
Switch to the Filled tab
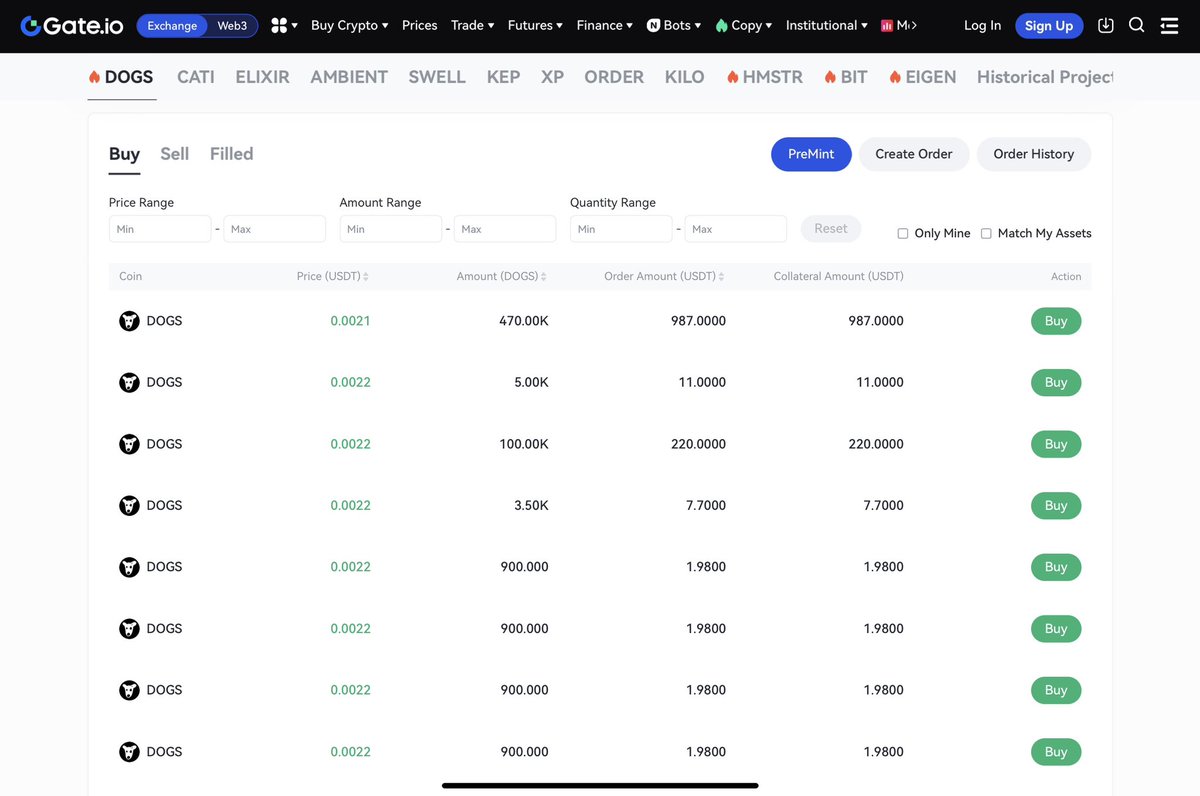click(232, 154)
